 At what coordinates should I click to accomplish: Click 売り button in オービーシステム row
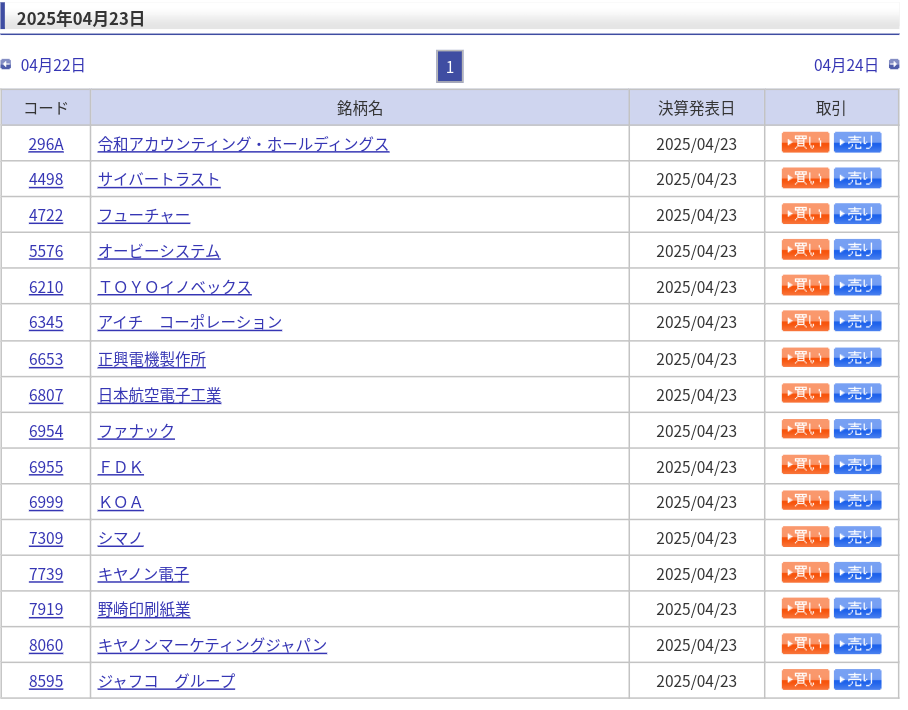857,250
